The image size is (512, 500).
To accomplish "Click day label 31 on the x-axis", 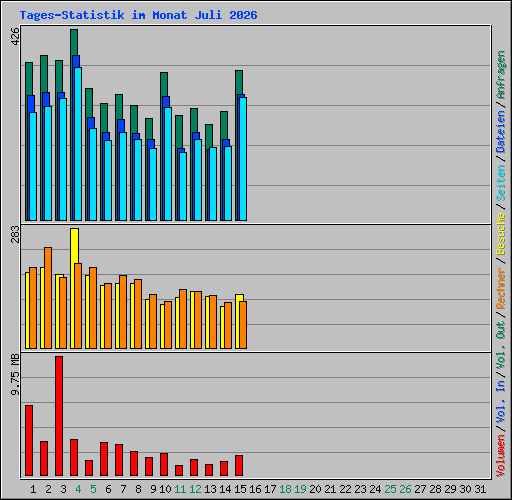I will [480, 489].
